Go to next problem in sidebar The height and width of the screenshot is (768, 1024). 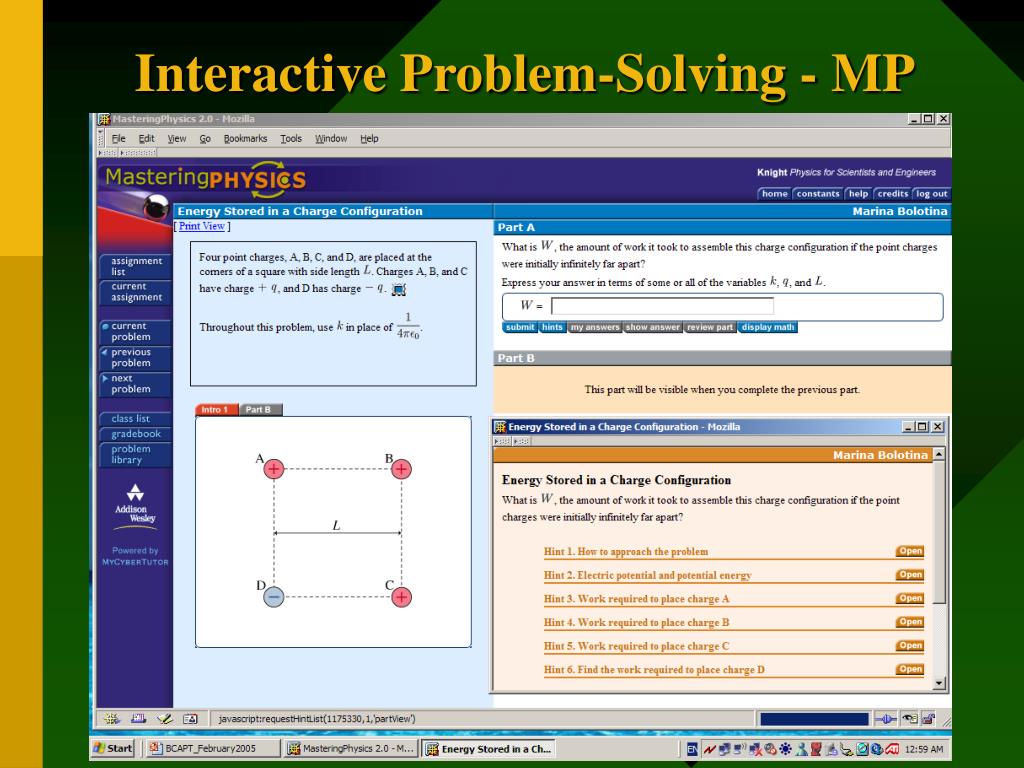[x=135, y=383]
